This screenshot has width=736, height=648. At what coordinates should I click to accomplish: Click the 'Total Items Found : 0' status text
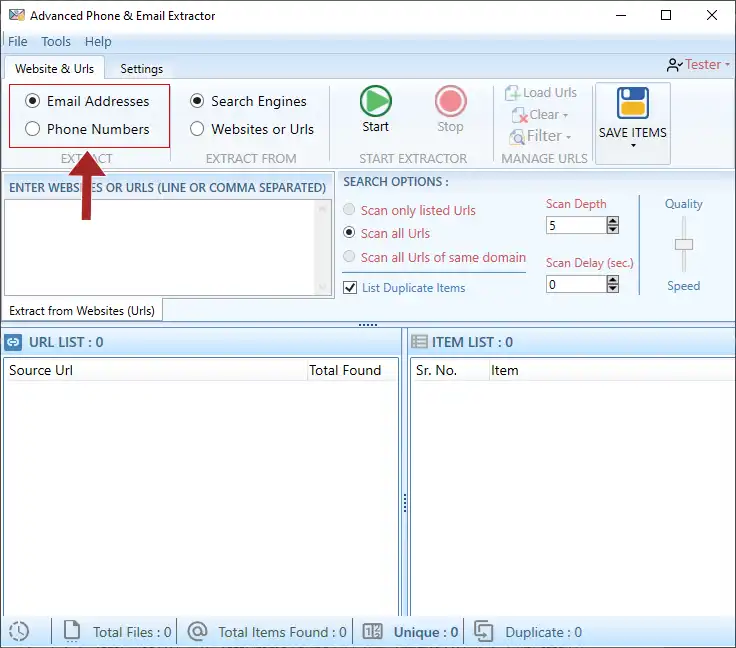click(282, 632)
